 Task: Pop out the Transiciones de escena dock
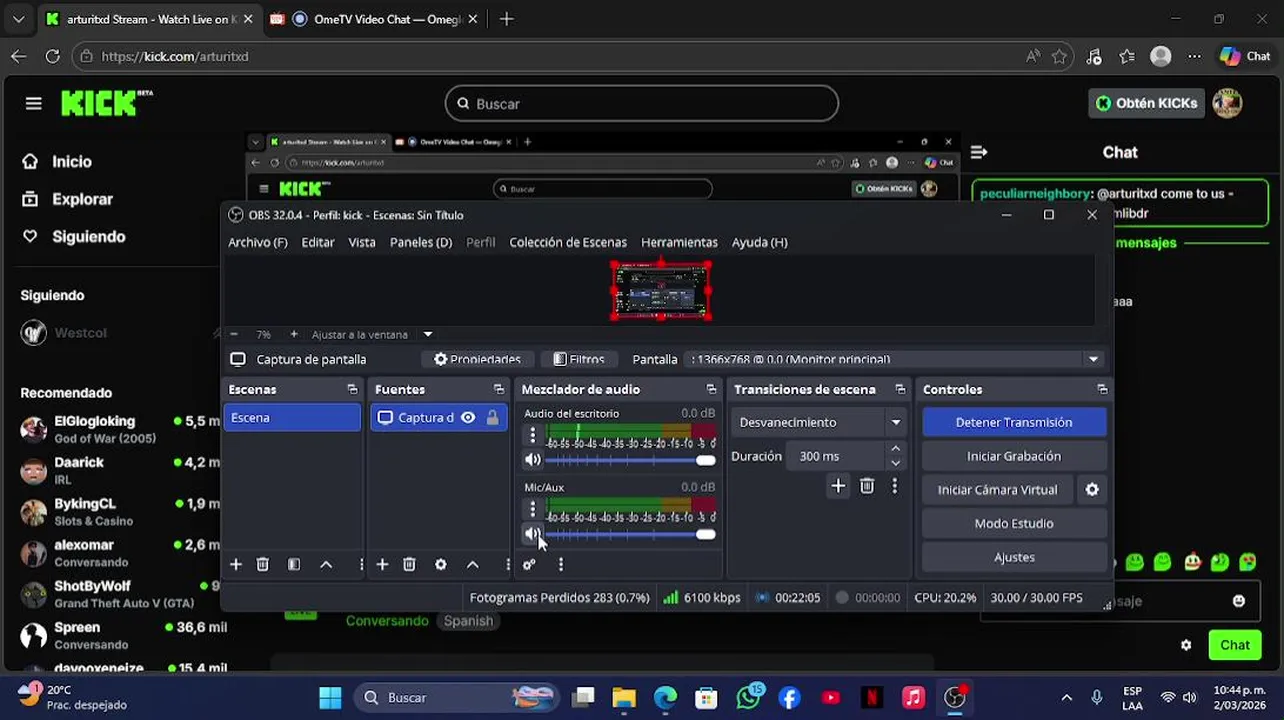tap(900, 389)
